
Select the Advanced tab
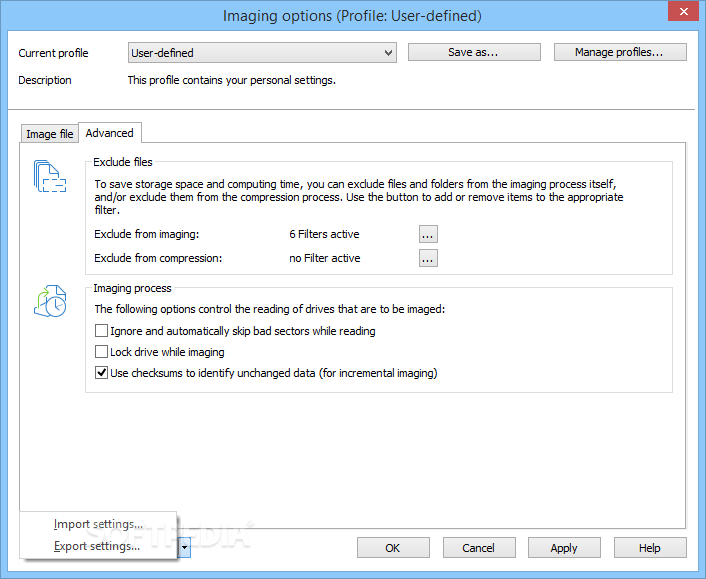coord(109,133)
